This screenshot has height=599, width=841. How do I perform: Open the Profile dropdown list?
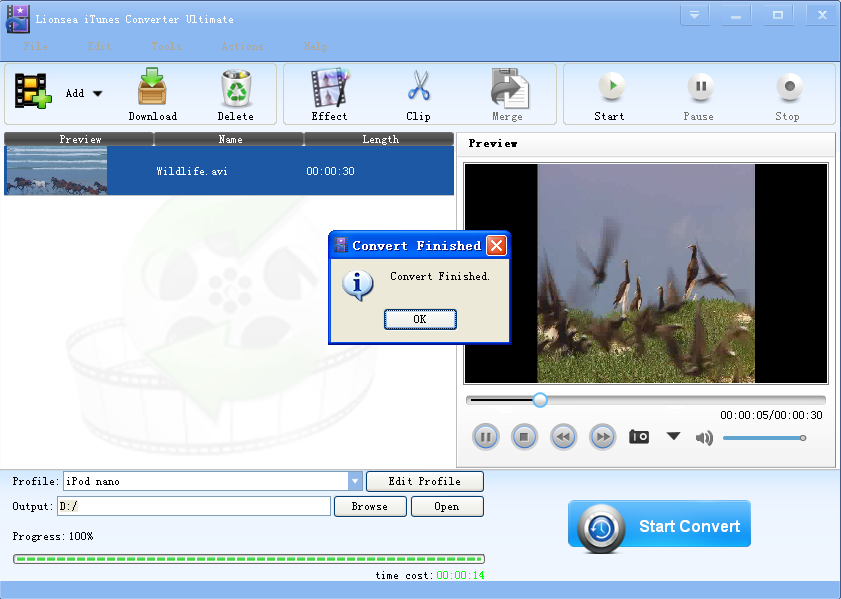pyautogui.click(x=355, y=481)
